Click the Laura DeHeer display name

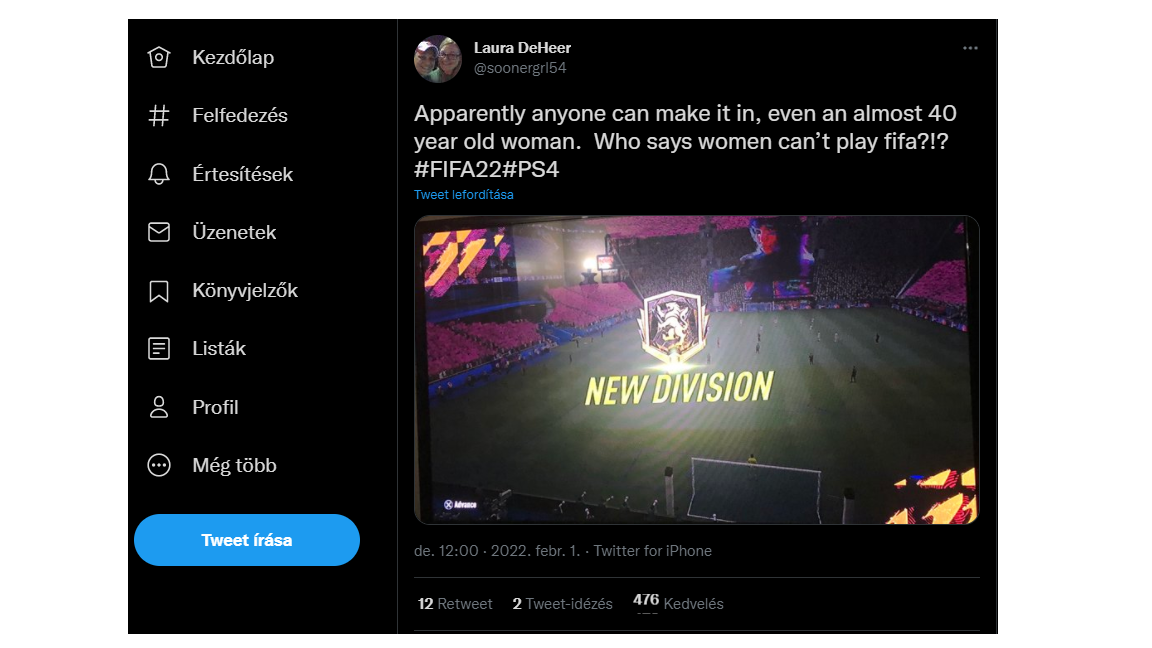[x=522, y=48]
